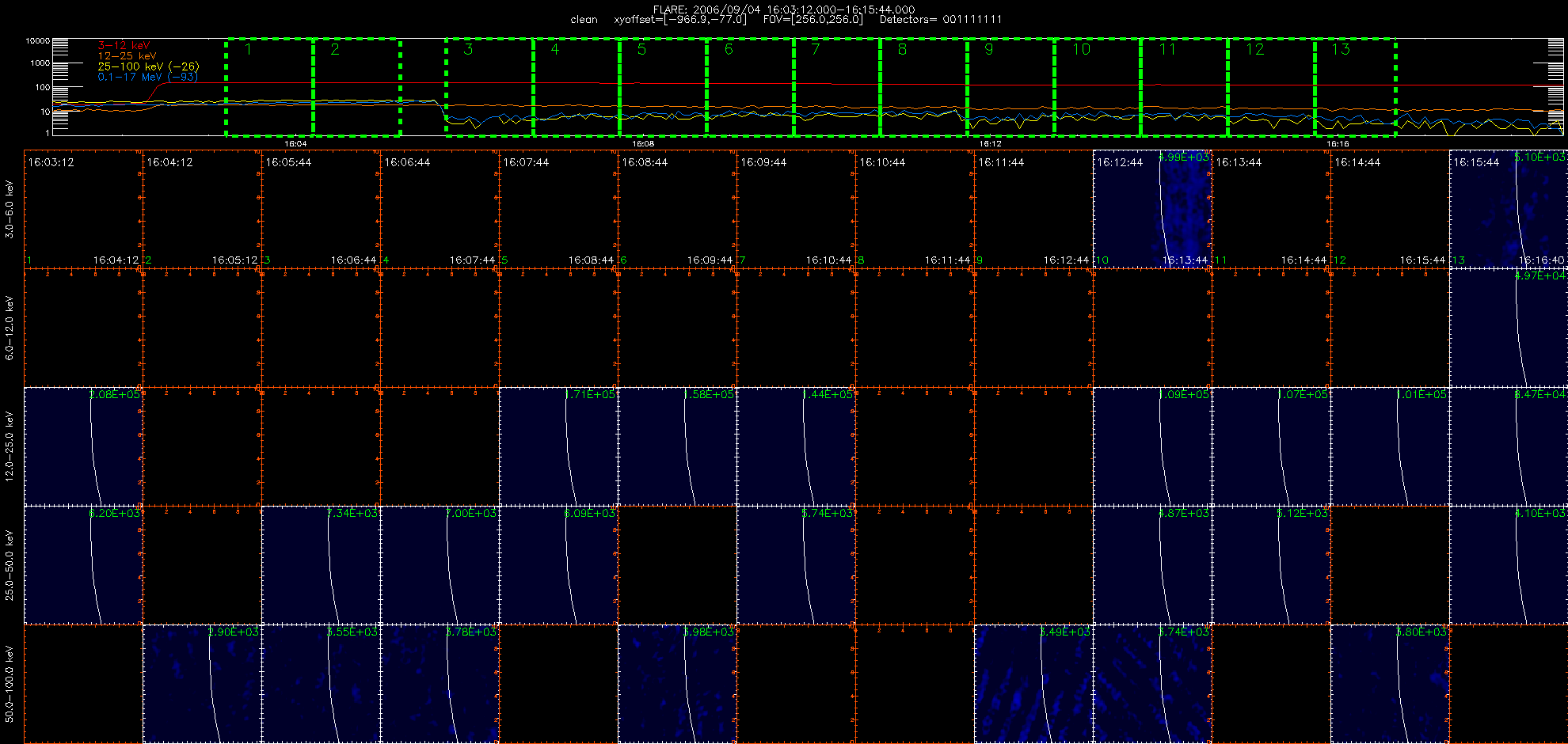Click the '25.0-50.0 keV' row label

(x=10, y=565)
